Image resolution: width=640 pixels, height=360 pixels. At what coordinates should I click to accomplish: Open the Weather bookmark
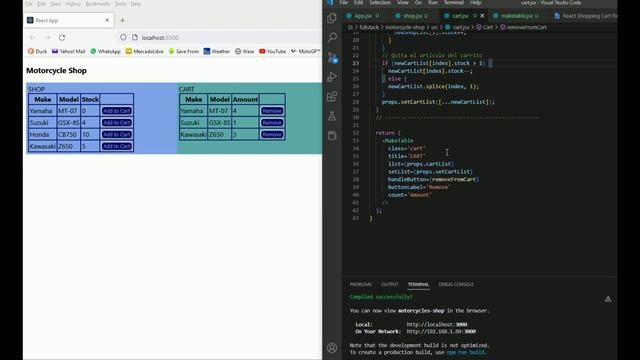pyautogui.click(x=217, y=51)
